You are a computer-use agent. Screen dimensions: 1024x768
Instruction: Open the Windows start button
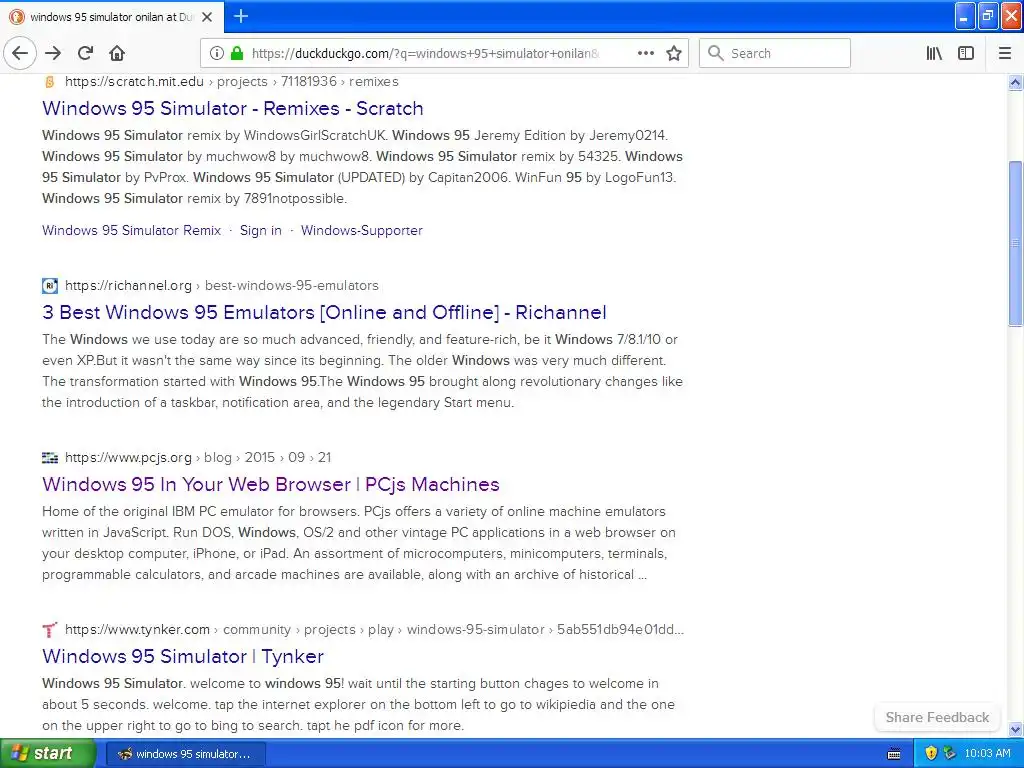48,753
